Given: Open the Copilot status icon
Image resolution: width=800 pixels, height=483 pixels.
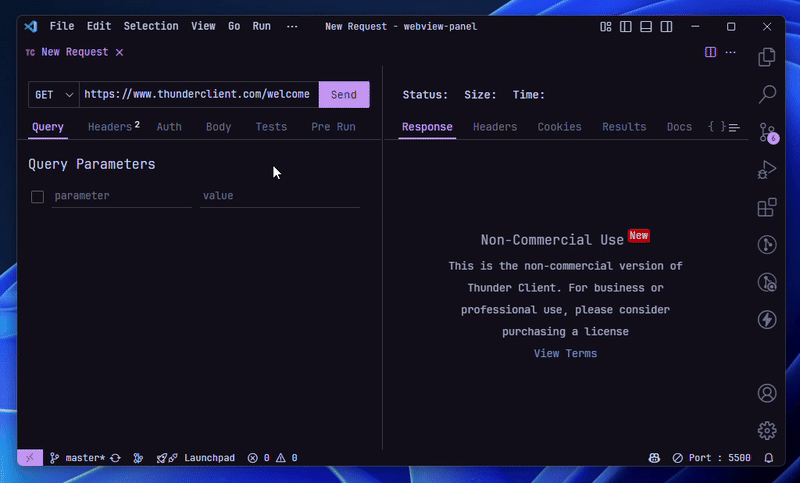Looking at the screenshot, I should click(x=654, y=457).
